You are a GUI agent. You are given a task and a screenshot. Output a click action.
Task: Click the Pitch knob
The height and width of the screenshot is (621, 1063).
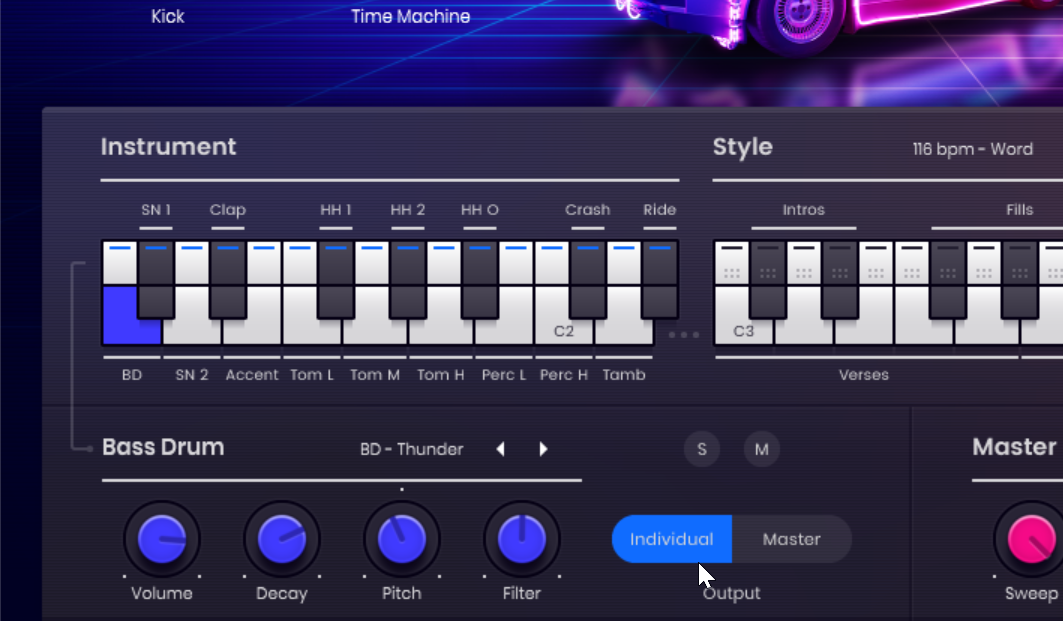coord(401,540)
